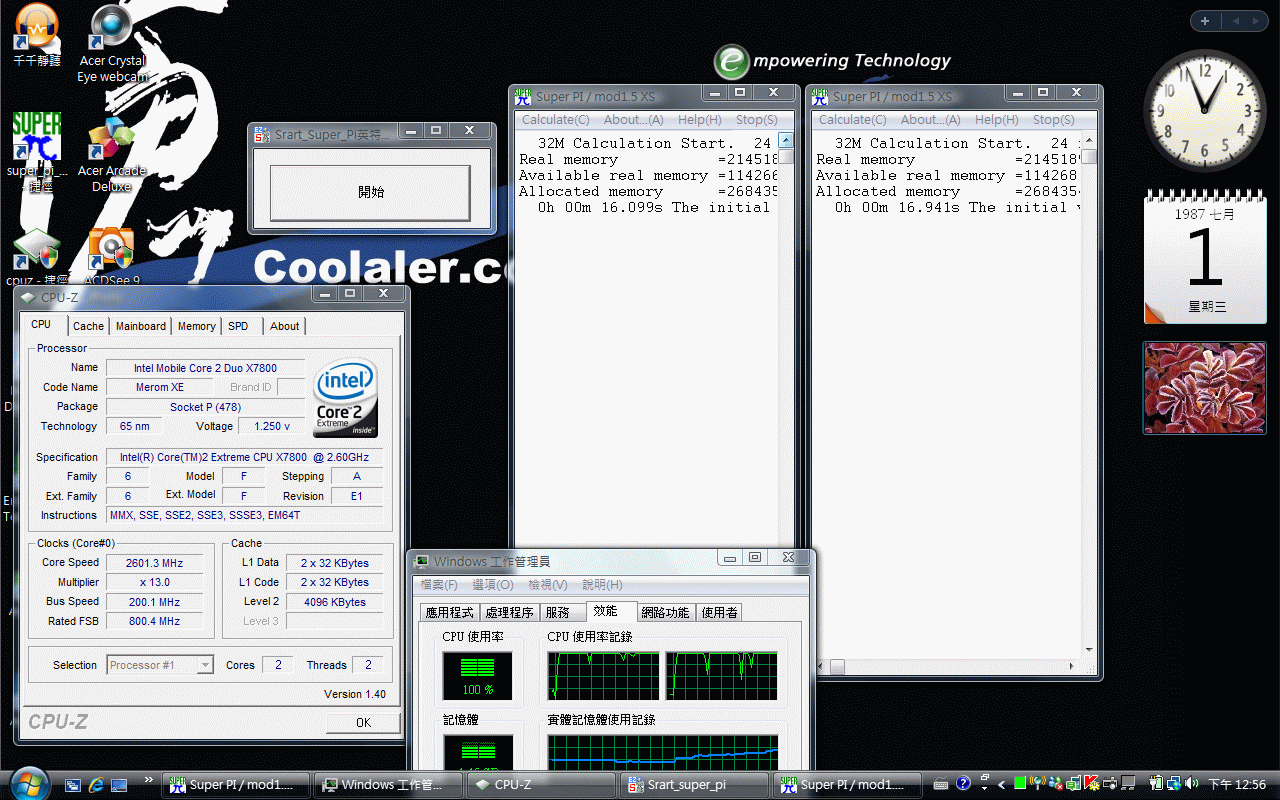Viewport: 1280px width, 800px height.
Task: Select the super_pi desktop shortcut icon
Action: point(37,152)
